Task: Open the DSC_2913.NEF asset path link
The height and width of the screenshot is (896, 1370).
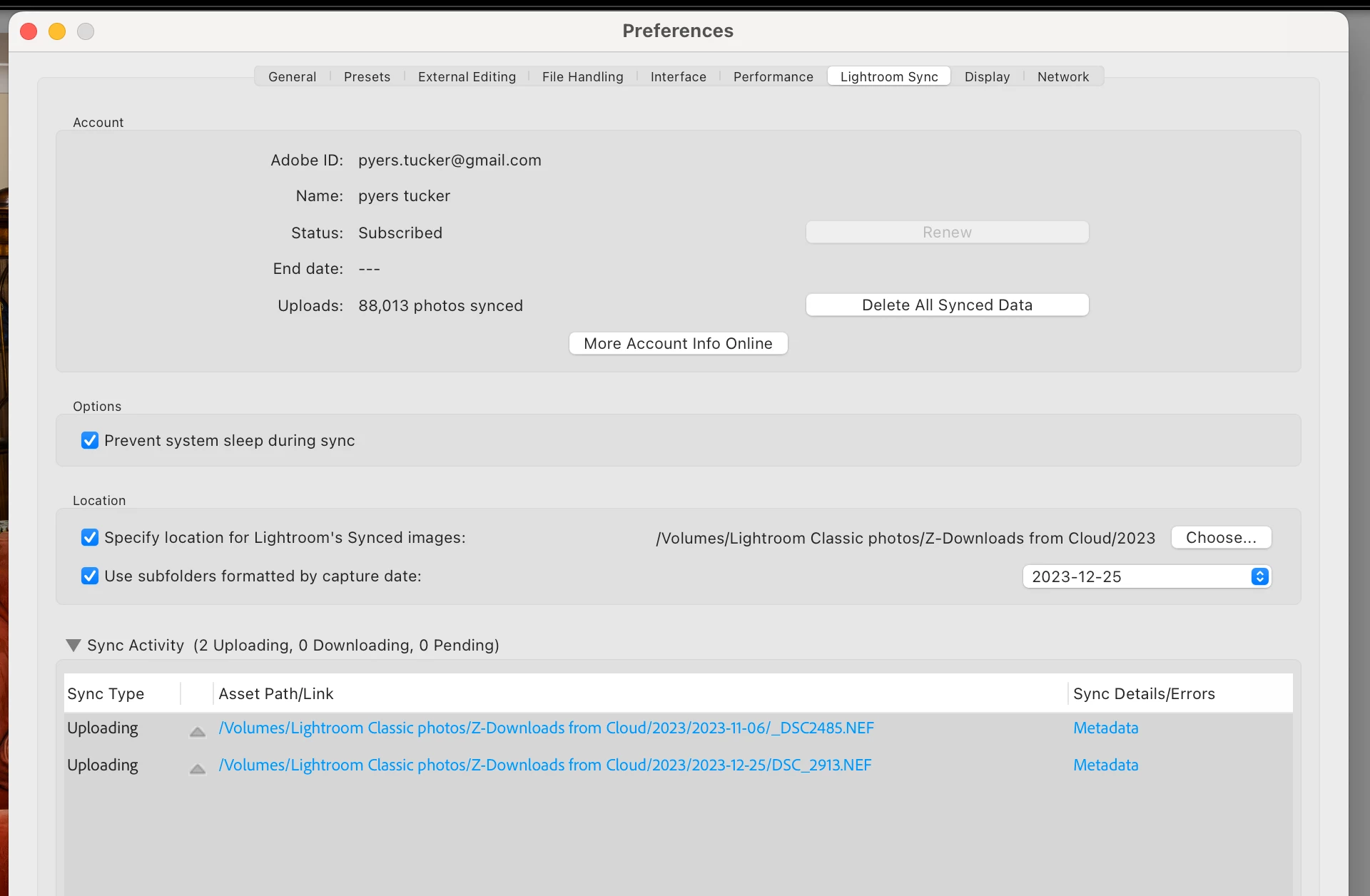Action: click(x=544, y=765)
